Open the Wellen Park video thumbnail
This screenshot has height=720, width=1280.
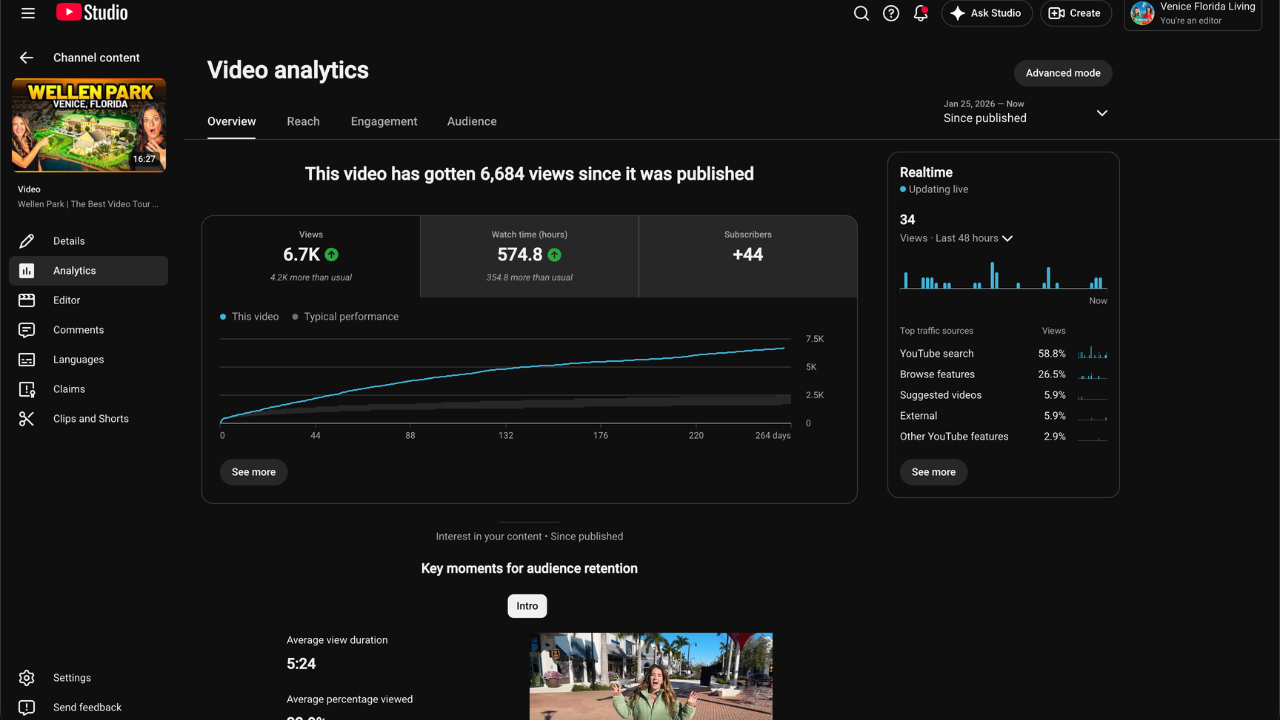coord(89,125)
